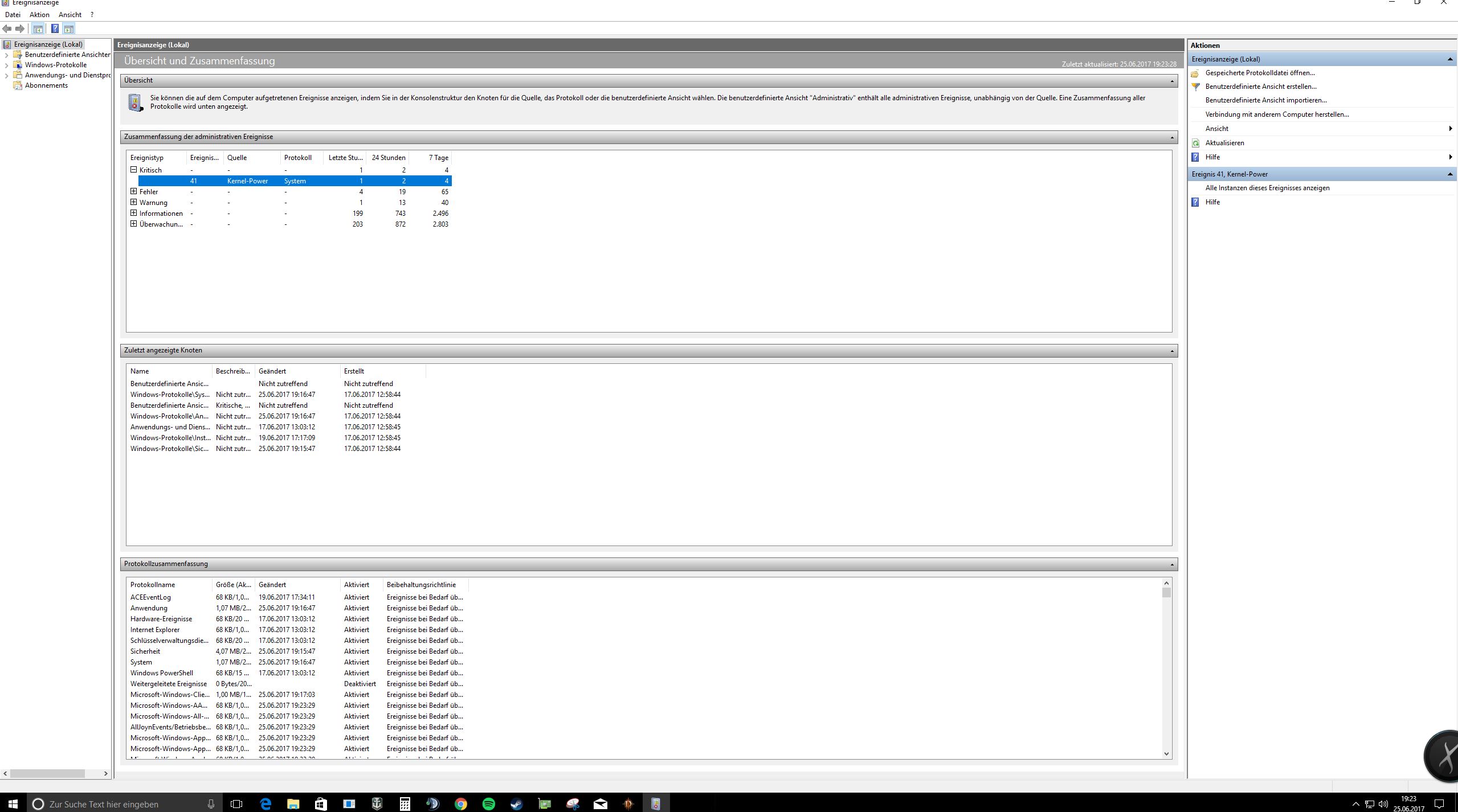
Task: Toggle the Actions pane toolbar icon
Action: click(x=69, y=29)
